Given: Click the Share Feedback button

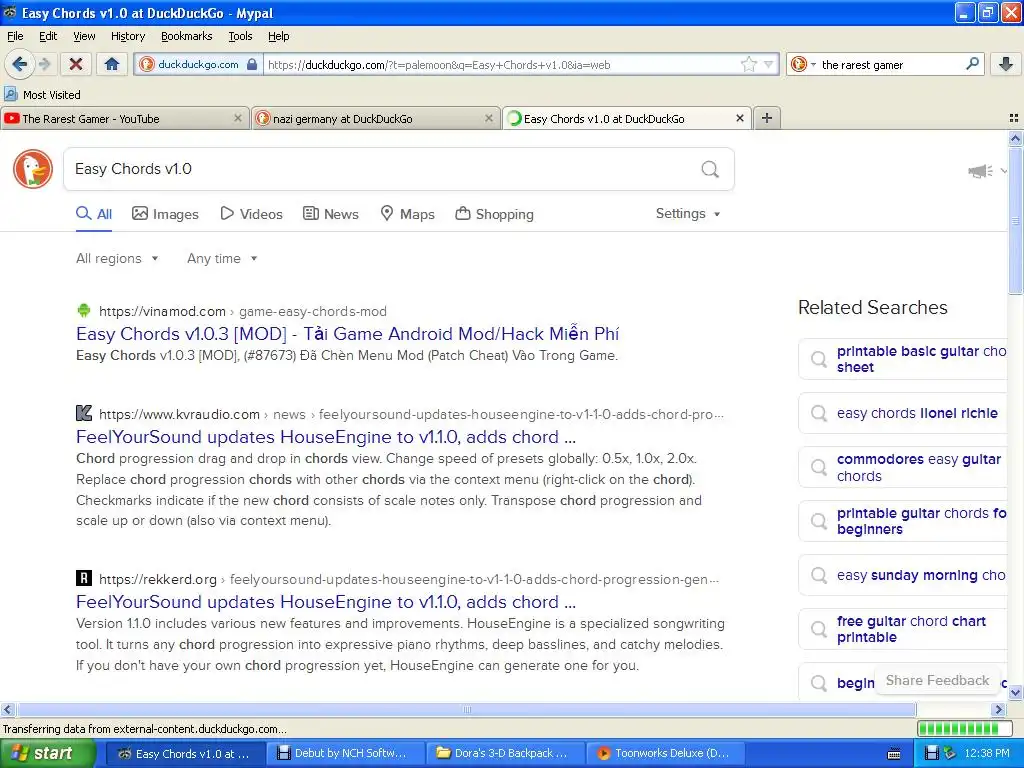Looking at the screenshot, I should (x=937, y=680).
